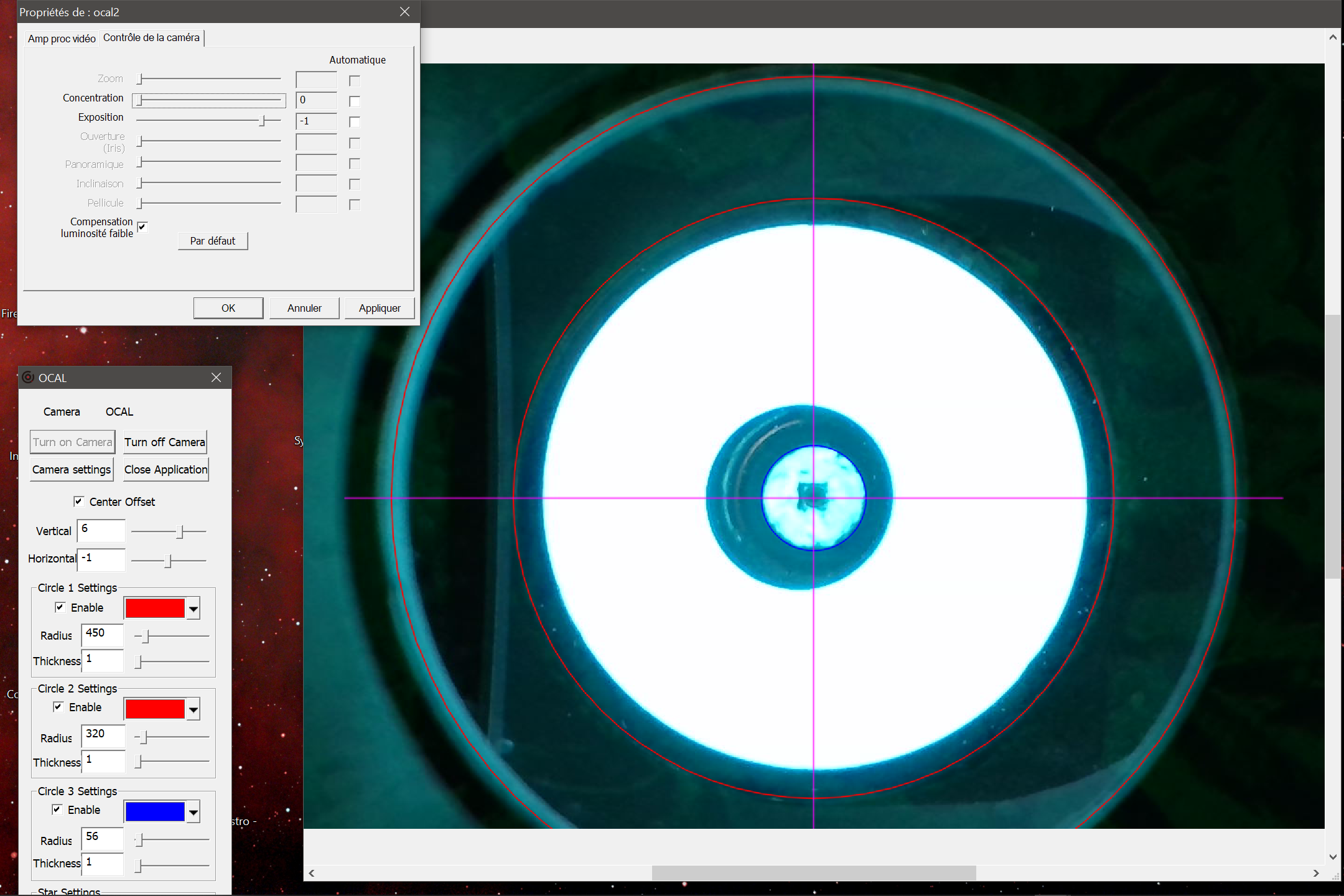This screenshot has width=1344, height=896.
Task: Uncheck Compensation luminosité faible
Action: [x=142, y=227]
